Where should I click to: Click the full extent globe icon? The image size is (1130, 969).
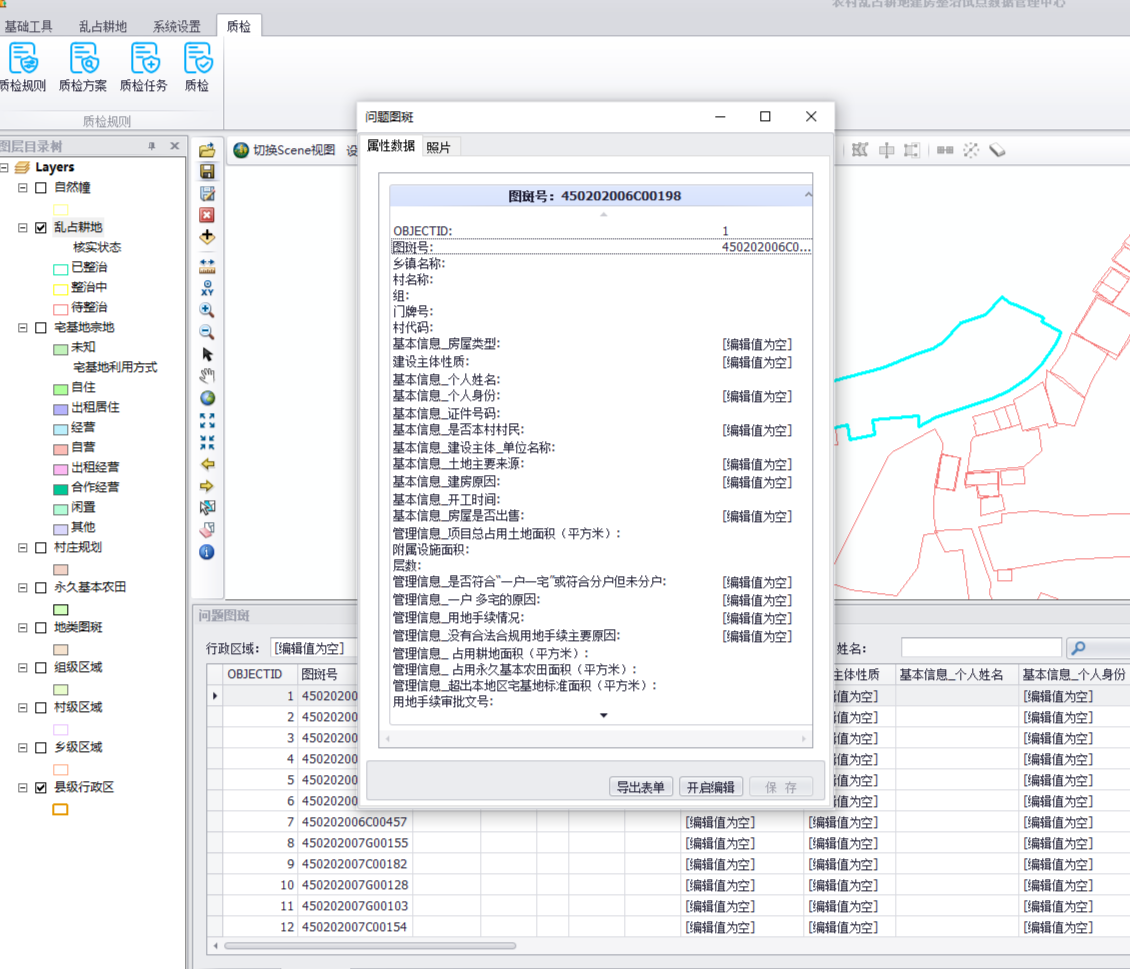click(207, 398)
